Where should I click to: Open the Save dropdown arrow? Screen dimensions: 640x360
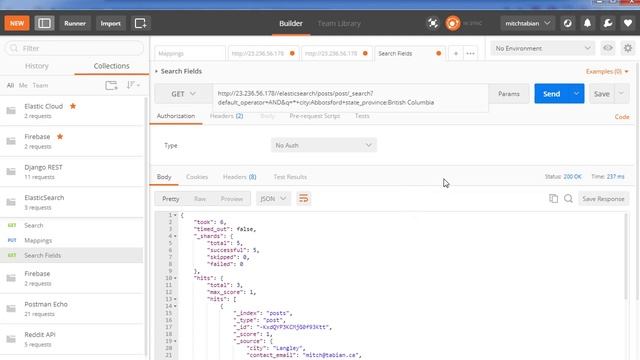[621, 94]
